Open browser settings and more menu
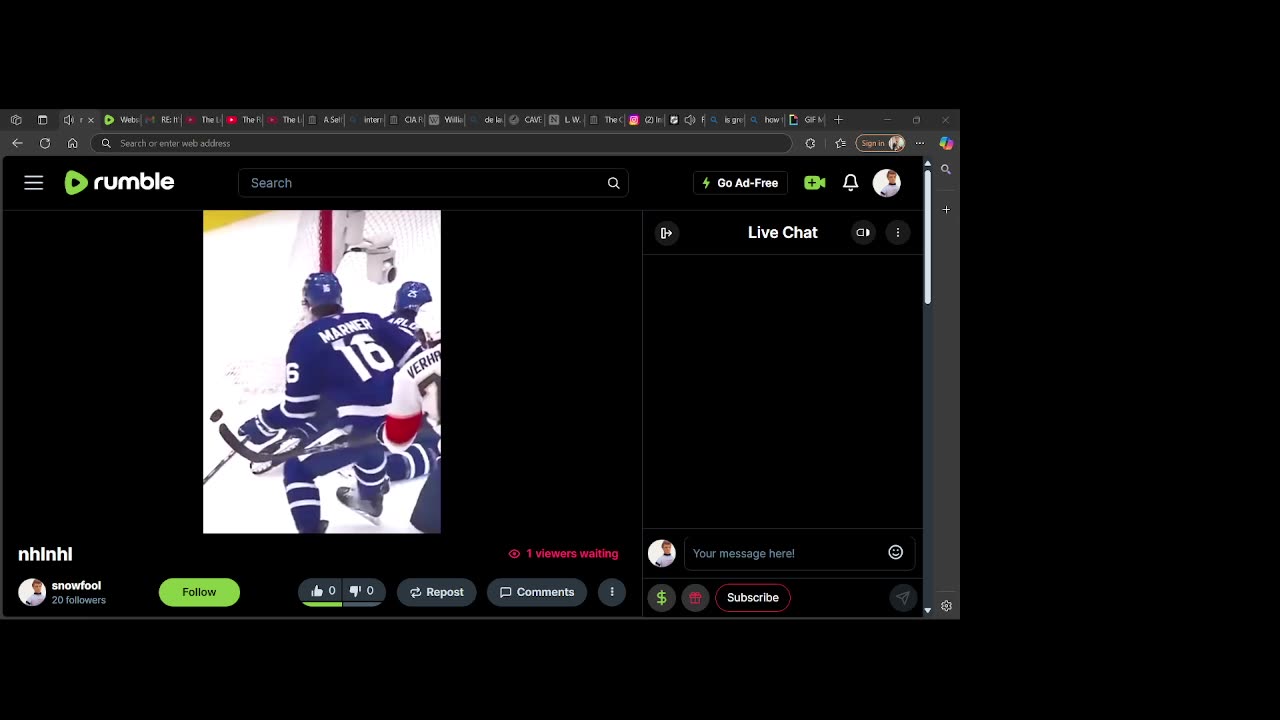 point(920,143)
